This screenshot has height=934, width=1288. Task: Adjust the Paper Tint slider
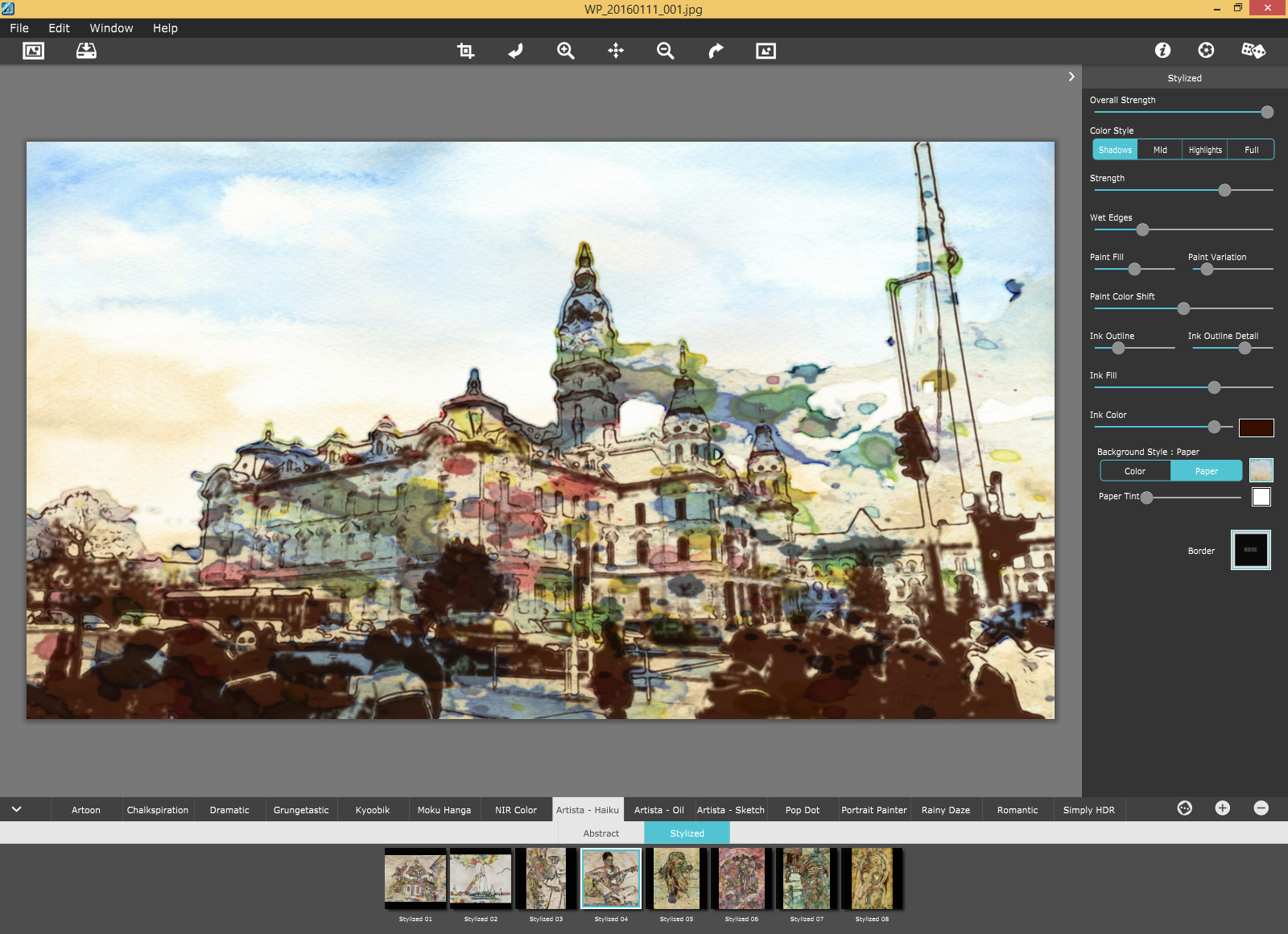[1191, 498]
